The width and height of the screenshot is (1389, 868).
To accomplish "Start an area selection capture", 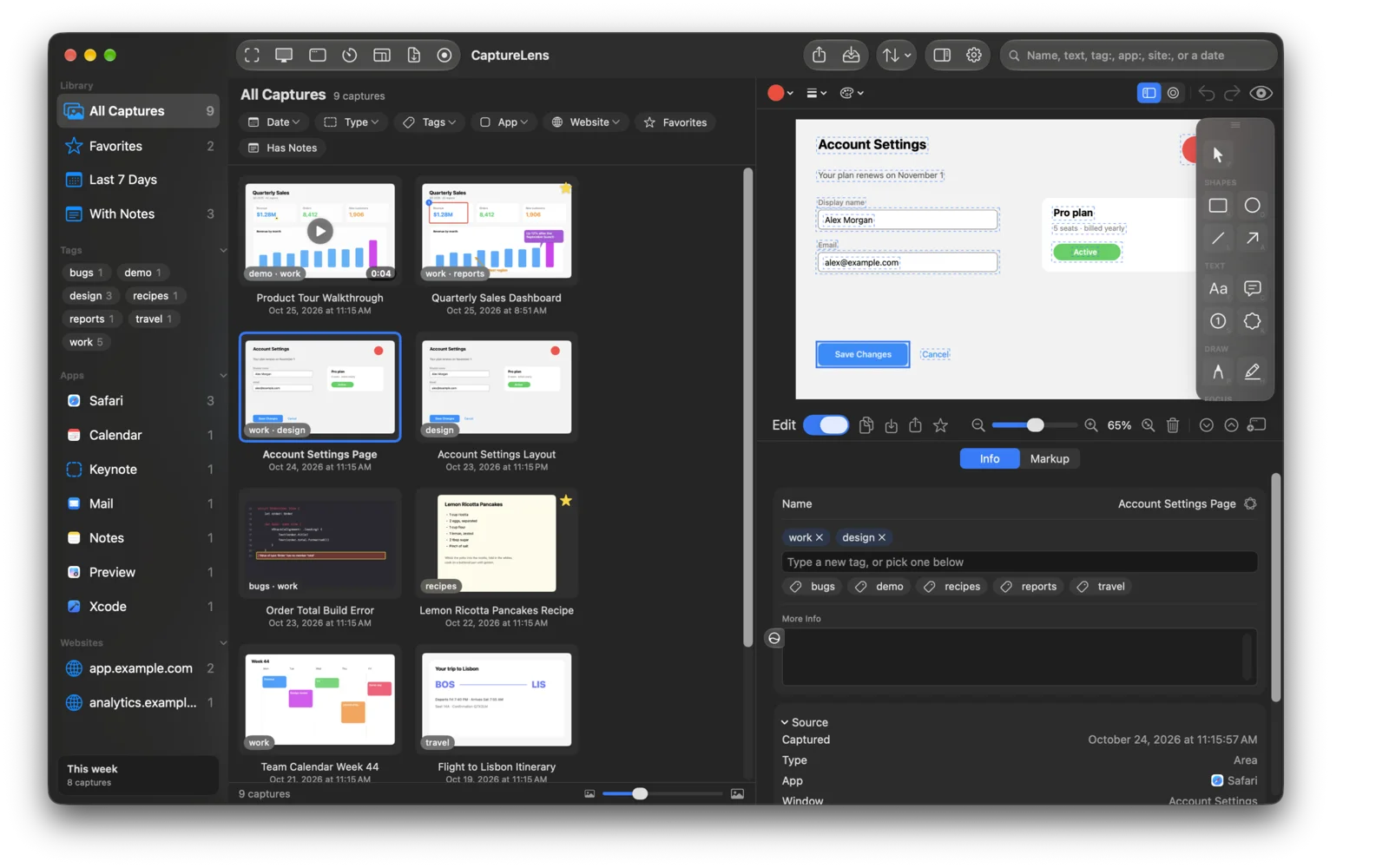I will (252, 56).
